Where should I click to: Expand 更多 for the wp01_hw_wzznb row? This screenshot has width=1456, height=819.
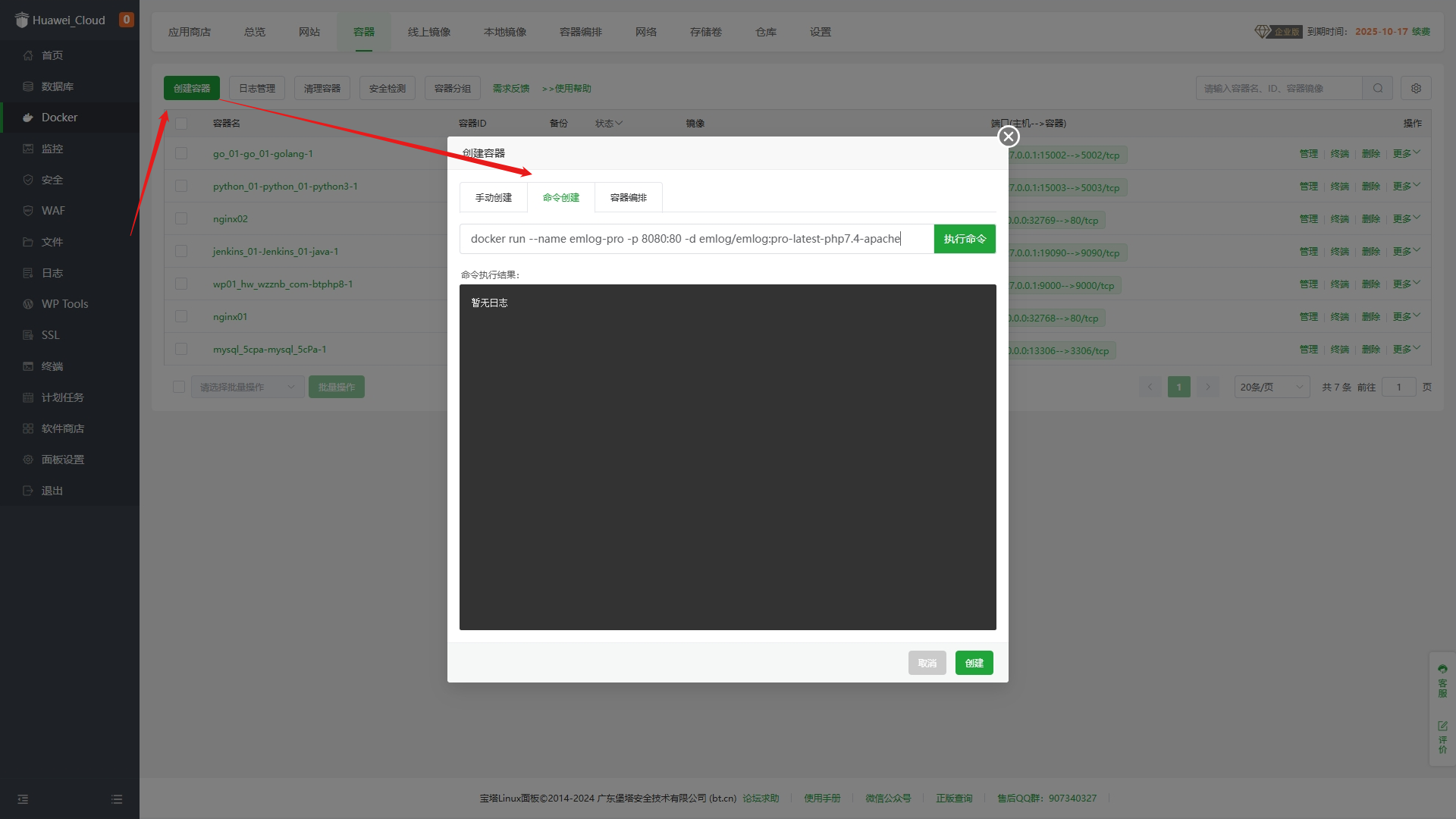[x=1407, y=284]
